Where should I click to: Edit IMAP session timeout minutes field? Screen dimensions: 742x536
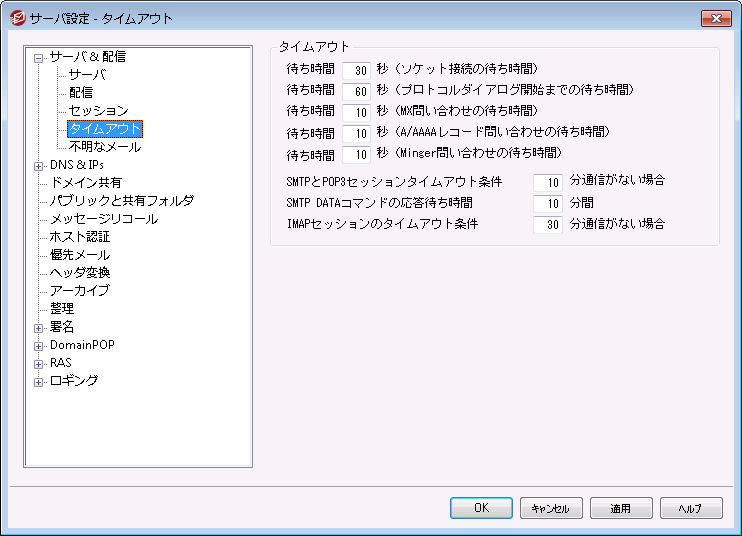point(547,225)
